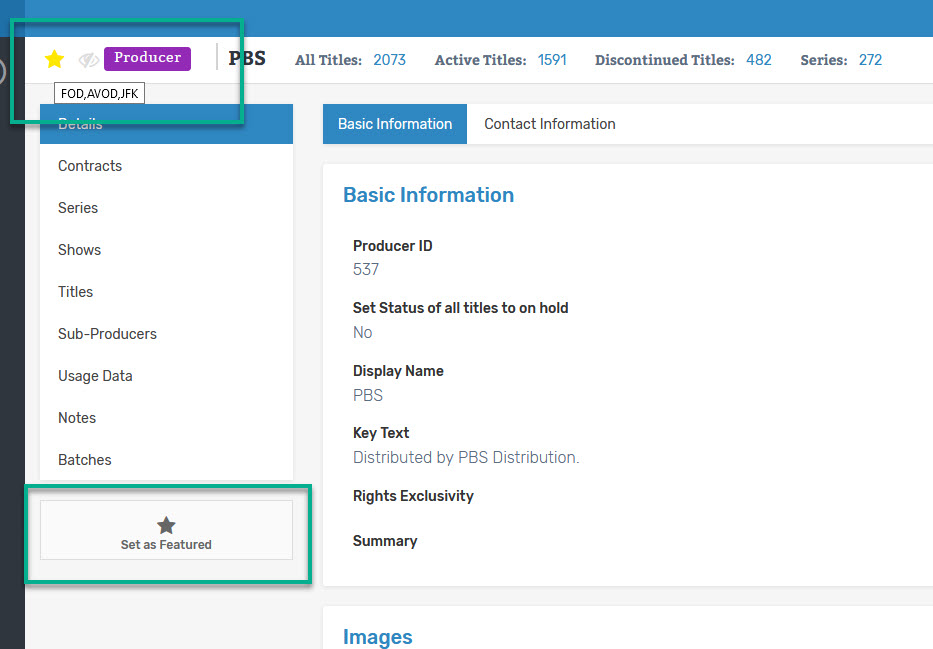Open Series in the sidebar menu
The image size is (933, 649).
pos(167,208)
